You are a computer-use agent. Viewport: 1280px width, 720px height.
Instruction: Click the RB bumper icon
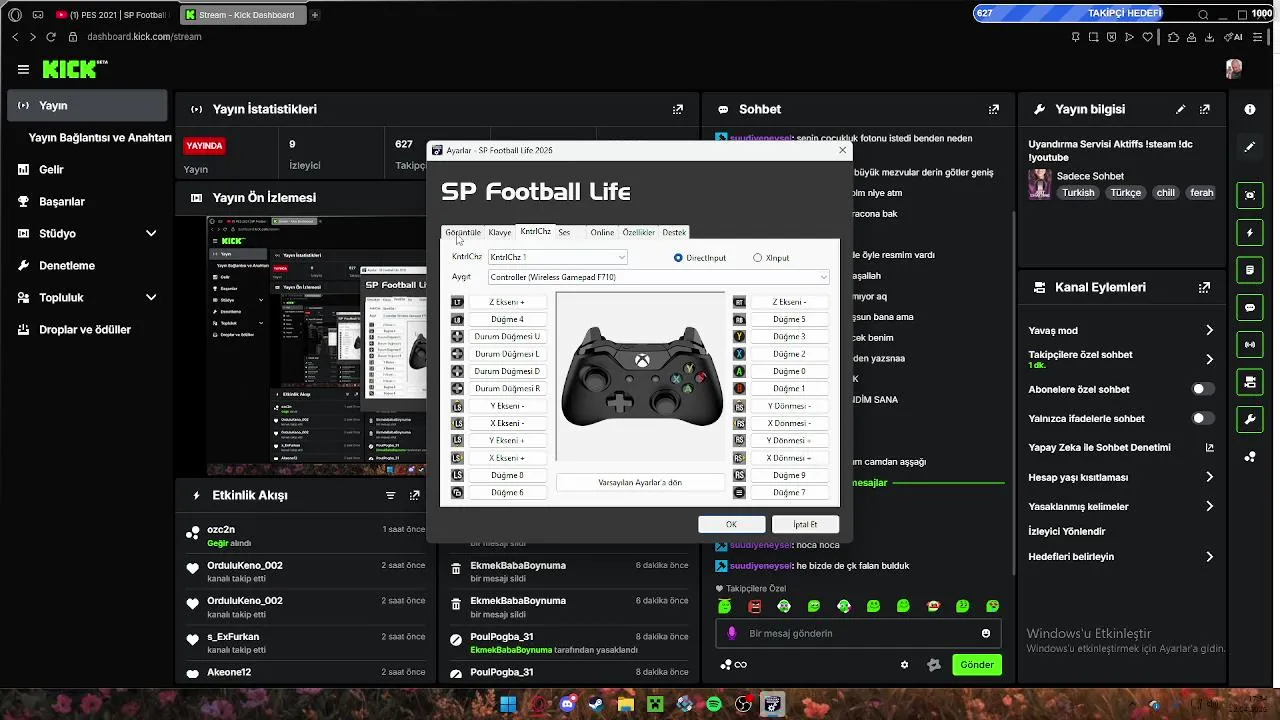pos(740,319)
